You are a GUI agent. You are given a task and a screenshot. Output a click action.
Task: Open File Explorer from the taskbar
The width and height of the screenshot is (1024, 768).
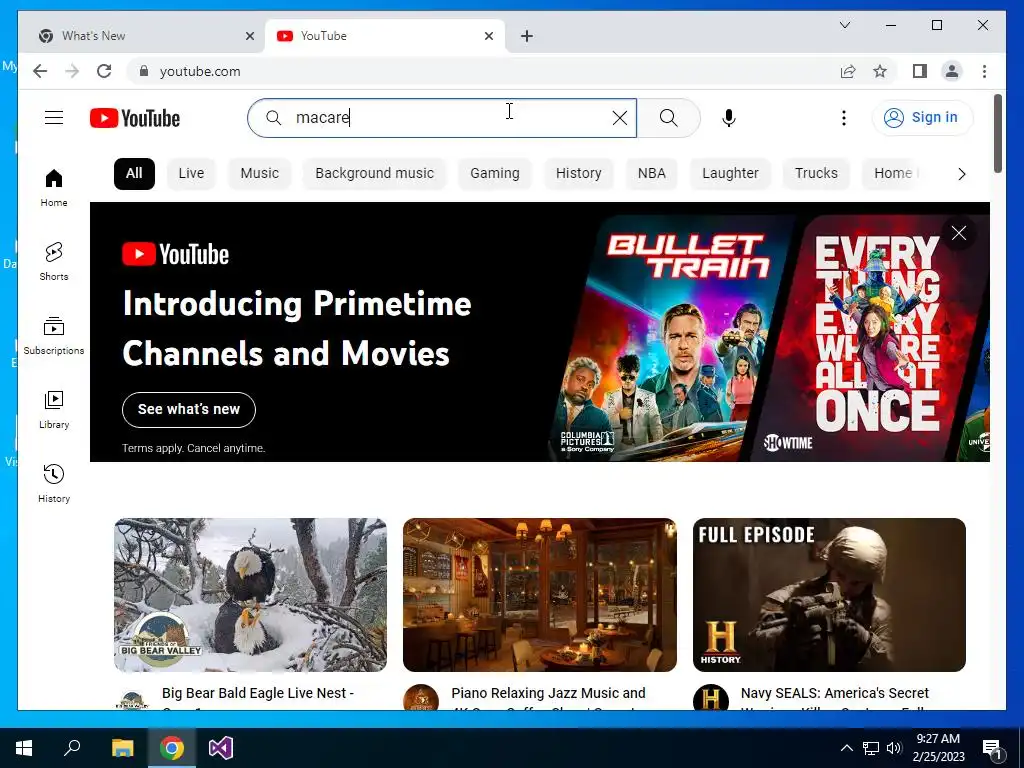[x=122, y=748]
